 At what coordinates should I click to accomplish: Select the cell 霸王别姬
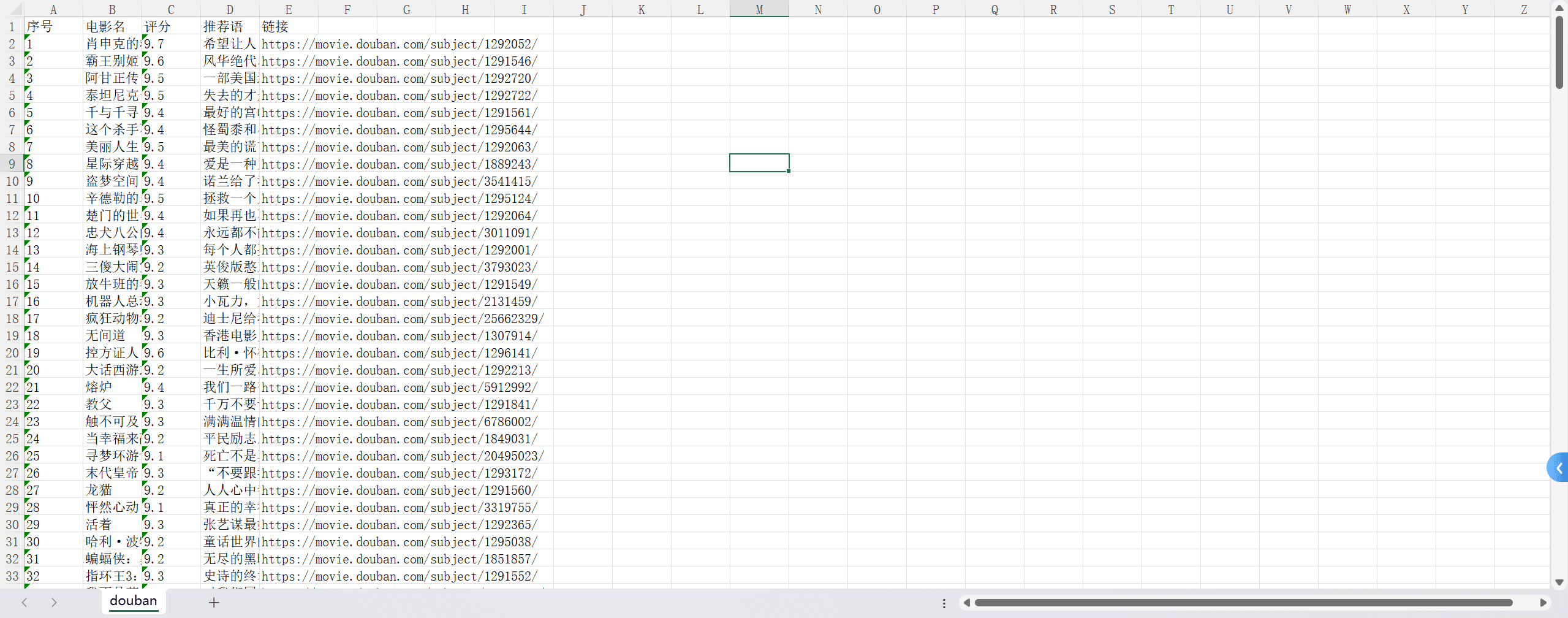point(112,61)
